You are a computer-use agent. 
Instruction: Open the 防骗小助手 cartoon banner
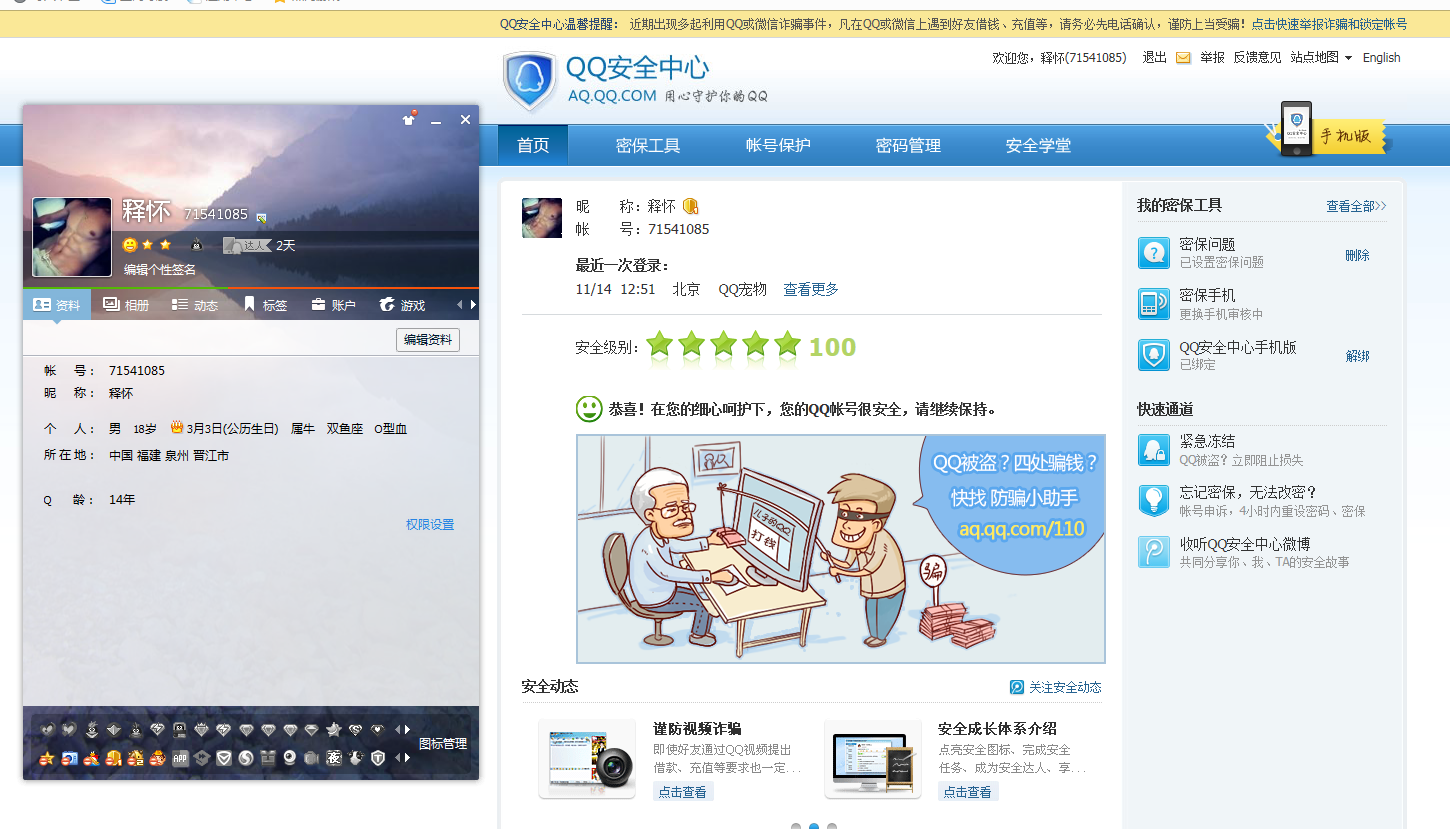841,549
